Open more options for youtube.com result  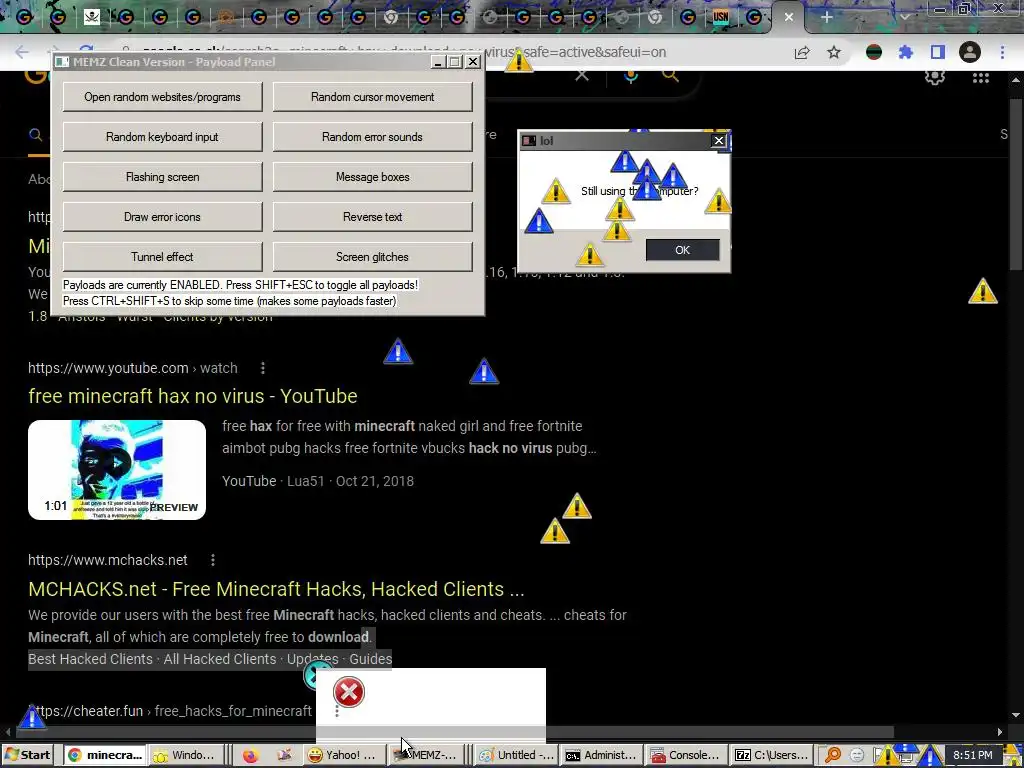click(263, 368)
